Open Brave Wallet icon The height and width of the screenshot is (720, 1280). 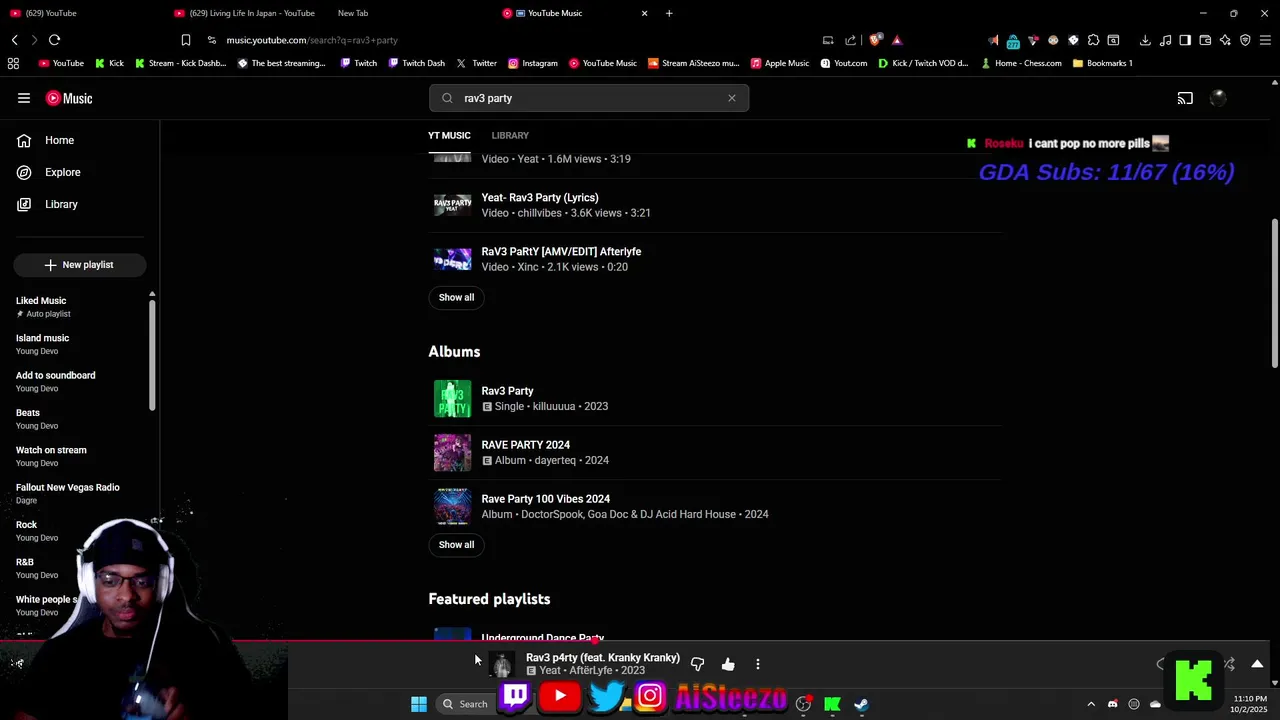point(1205,40)
